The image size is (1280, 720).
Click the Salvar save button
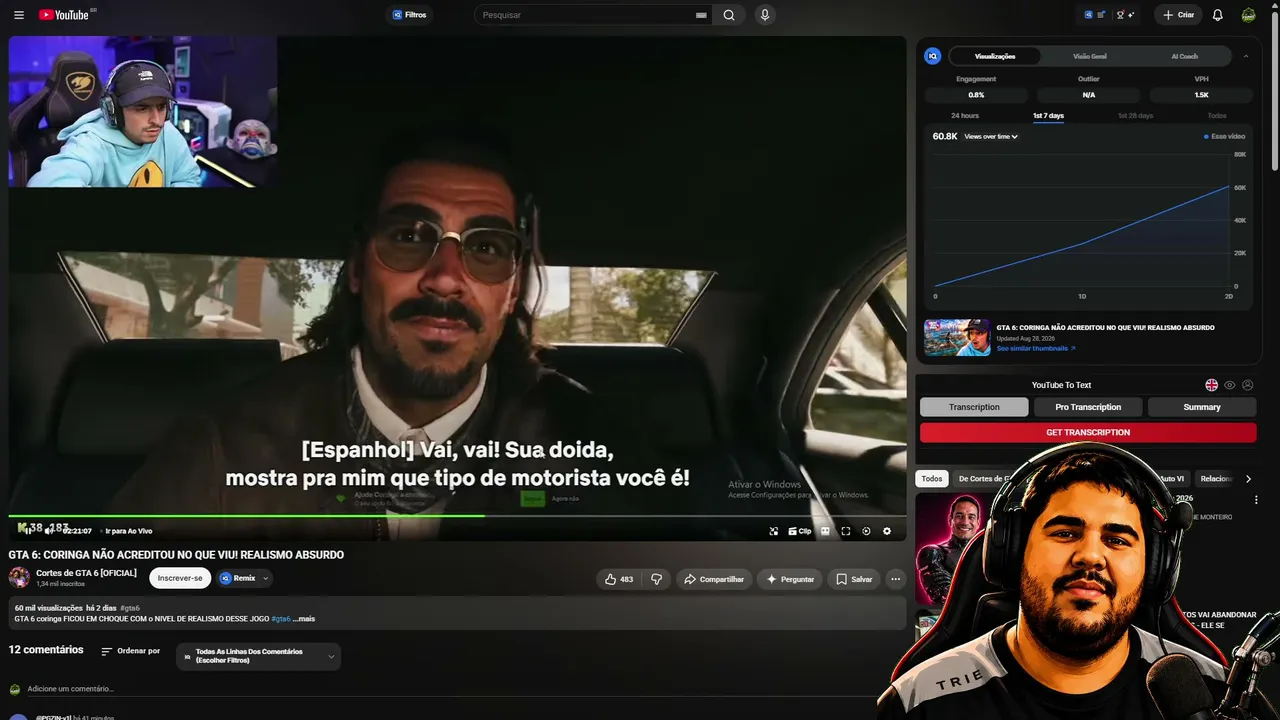pyautogui.click(x=854, y=579)
